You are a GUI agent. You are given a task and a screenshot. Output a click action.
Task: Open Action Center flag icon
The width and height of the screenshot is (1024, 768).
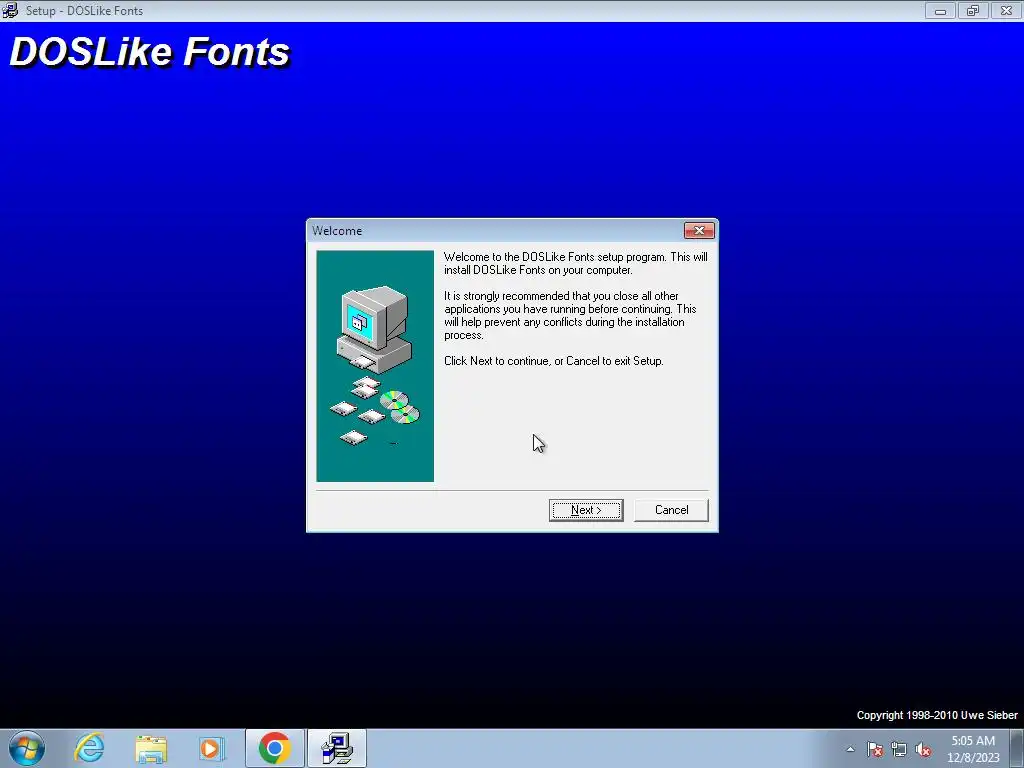(874, 749)
